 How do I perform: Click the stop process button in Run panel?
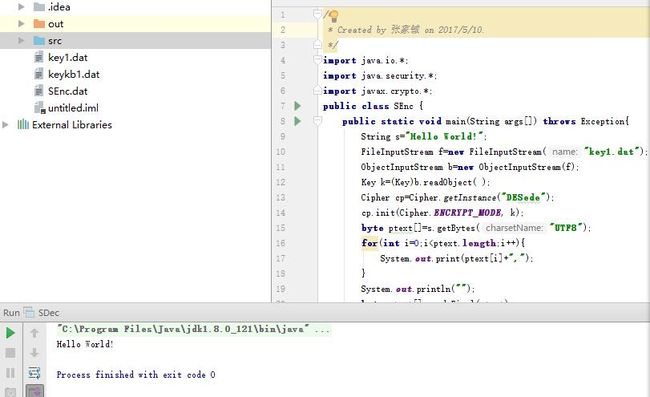click(10, 353)
